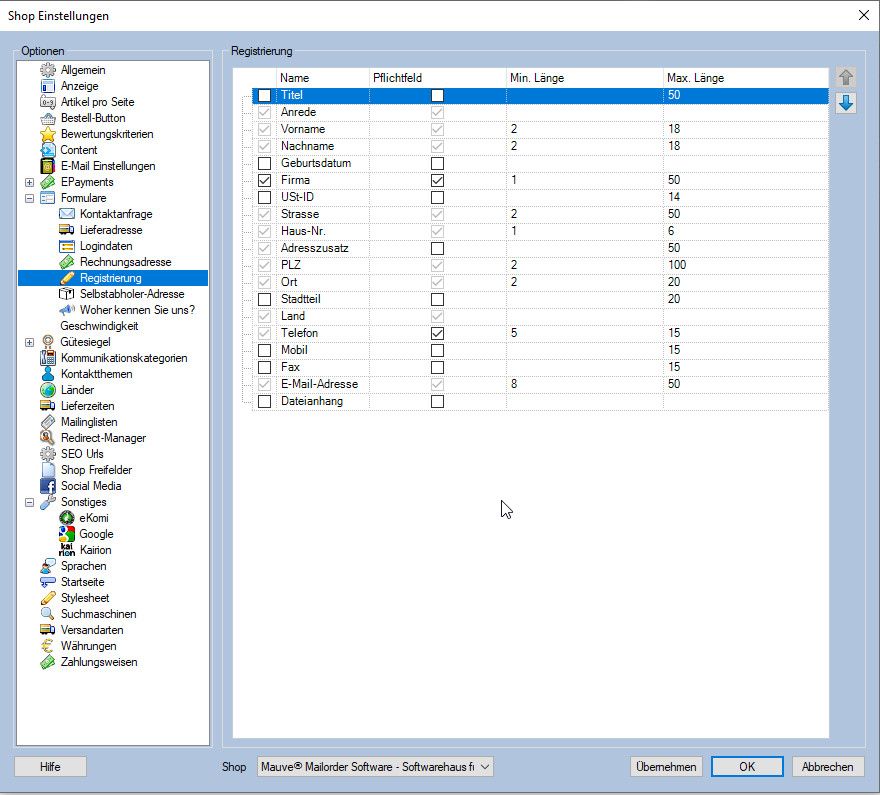Disable the Firma field checkbox
This screenshot has width=880, height=795.
[x=264, y=180]
